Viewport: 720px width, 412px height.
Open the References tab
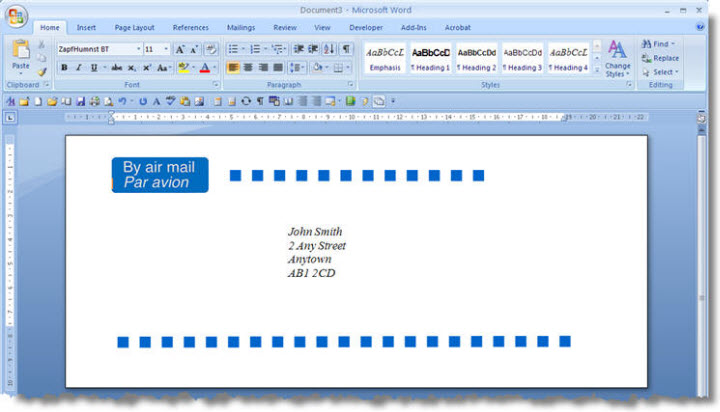[191, 28]
